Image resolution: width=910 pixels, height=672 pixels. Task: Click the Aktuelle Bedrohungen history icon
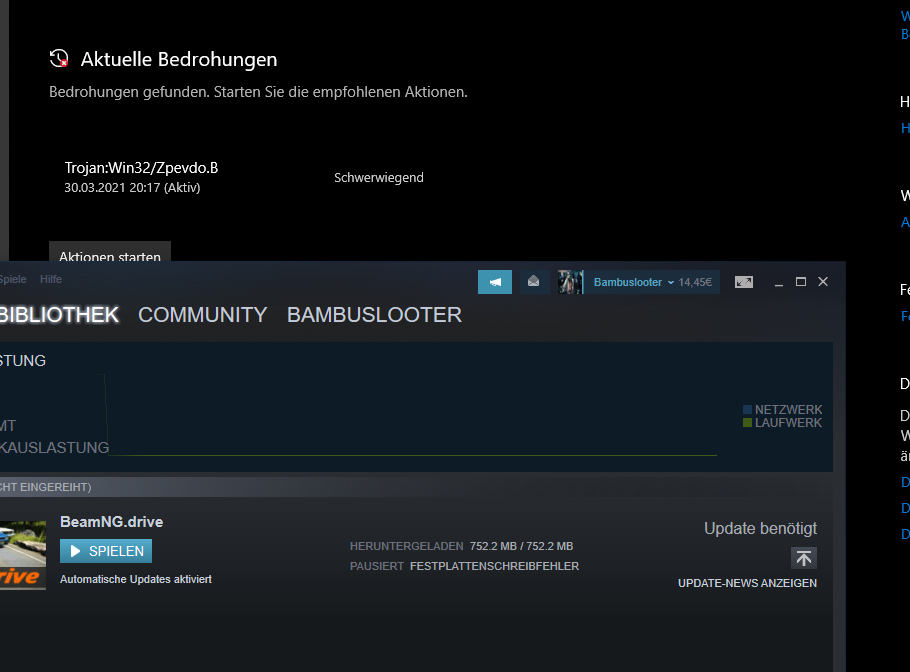[59, 59]
